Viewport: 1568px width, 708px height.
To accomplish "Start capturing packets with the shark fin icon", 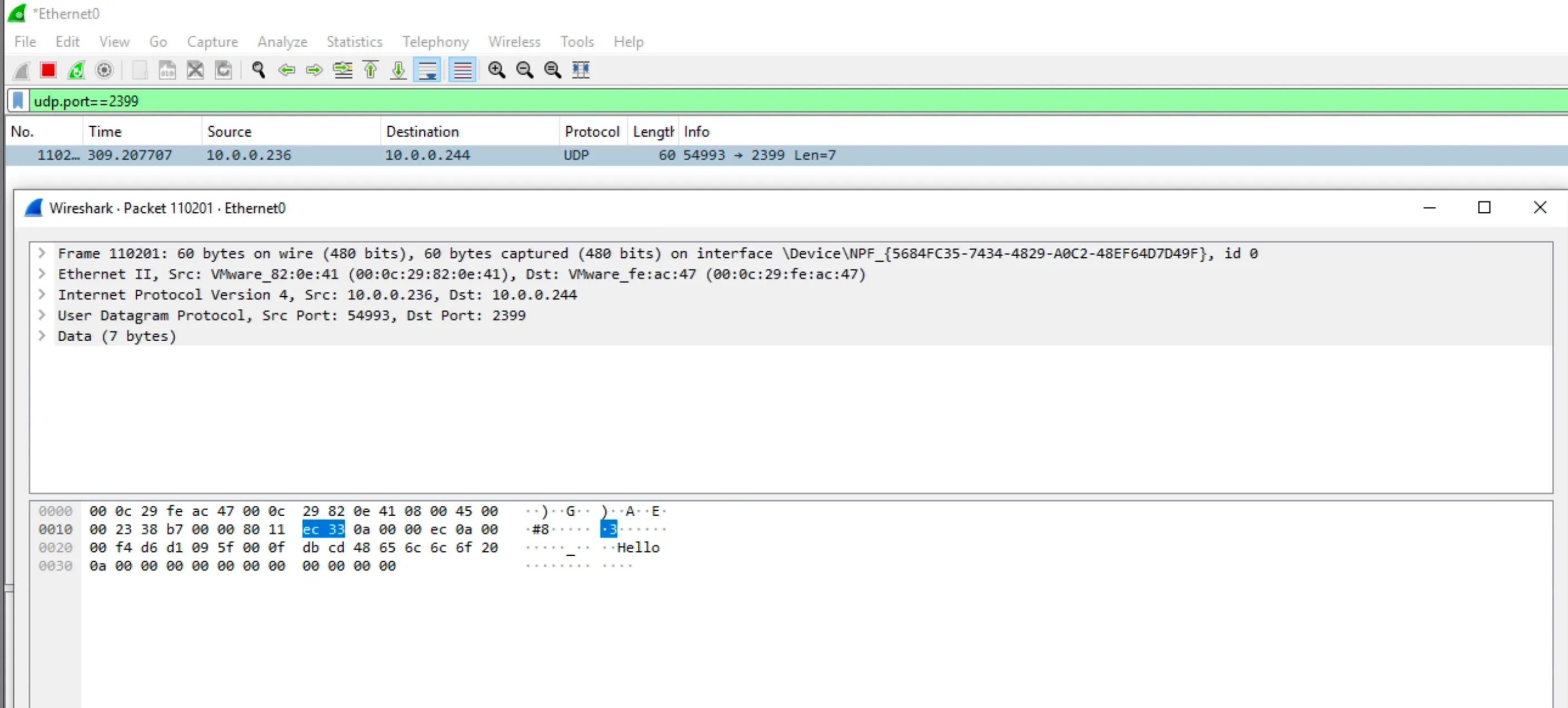I will point(21,71).
